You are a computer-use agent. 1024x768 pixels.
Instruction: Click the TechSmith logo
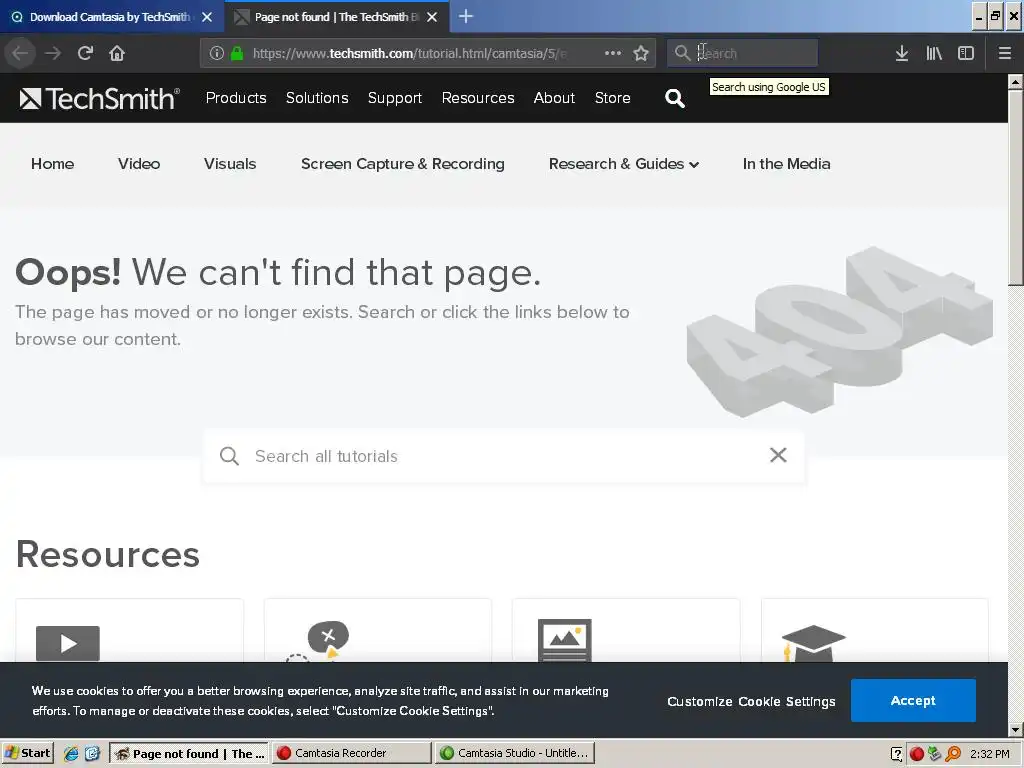[99, 99]
